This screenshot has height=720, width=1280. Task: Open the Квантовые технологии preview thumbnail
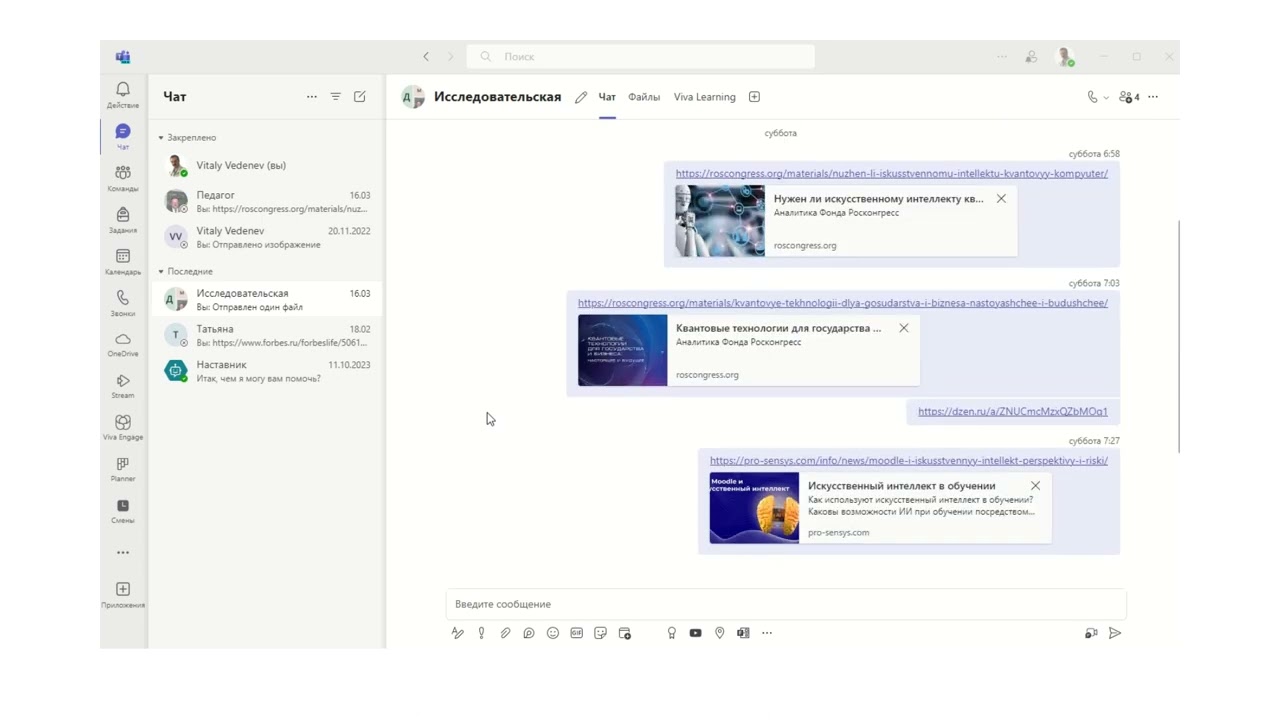point(622,350)
